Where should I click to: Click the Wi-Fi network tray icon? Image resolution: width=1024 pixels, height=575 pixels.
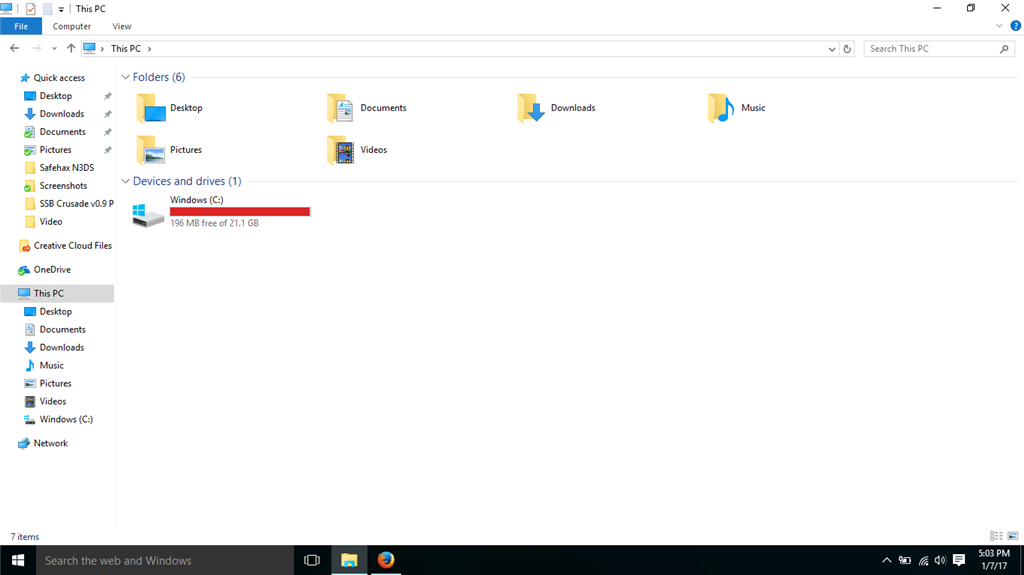923,560
